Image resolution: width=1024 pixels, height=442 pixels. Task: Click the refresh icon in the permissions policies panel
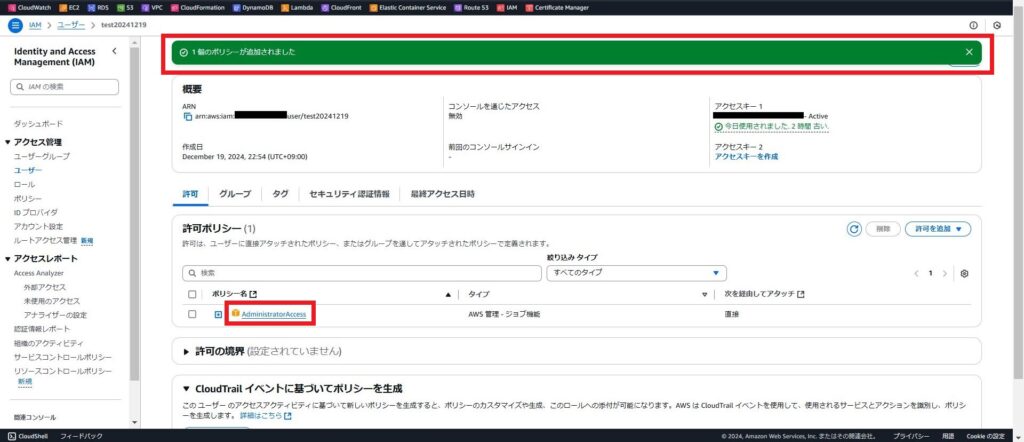pyautogui.click(x=854, y=229)
